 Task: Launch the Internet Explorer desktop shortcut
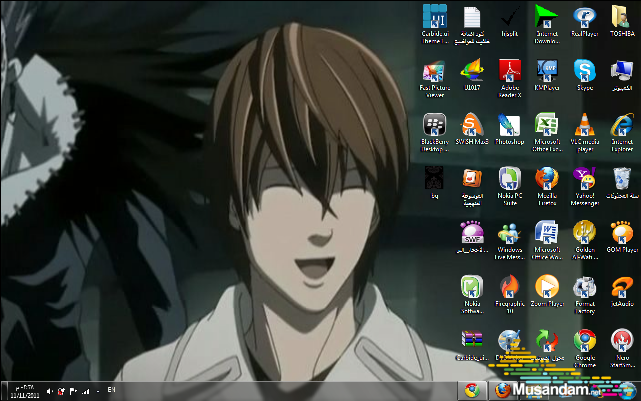pos(622,132)
